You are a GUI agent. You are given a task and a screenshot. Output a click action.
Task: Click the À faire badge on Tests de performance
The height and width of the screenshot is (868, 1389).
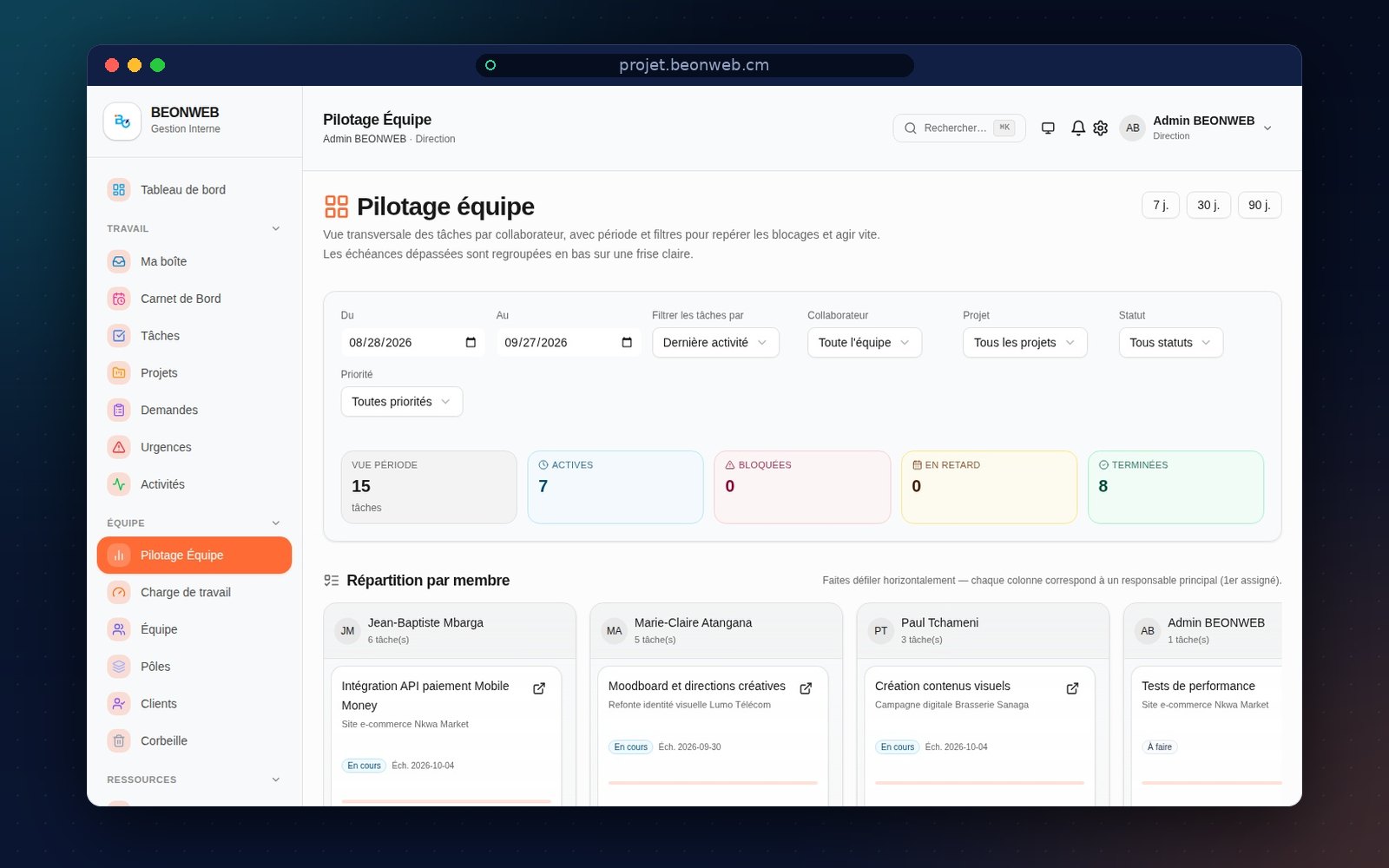click(1159, 746)
